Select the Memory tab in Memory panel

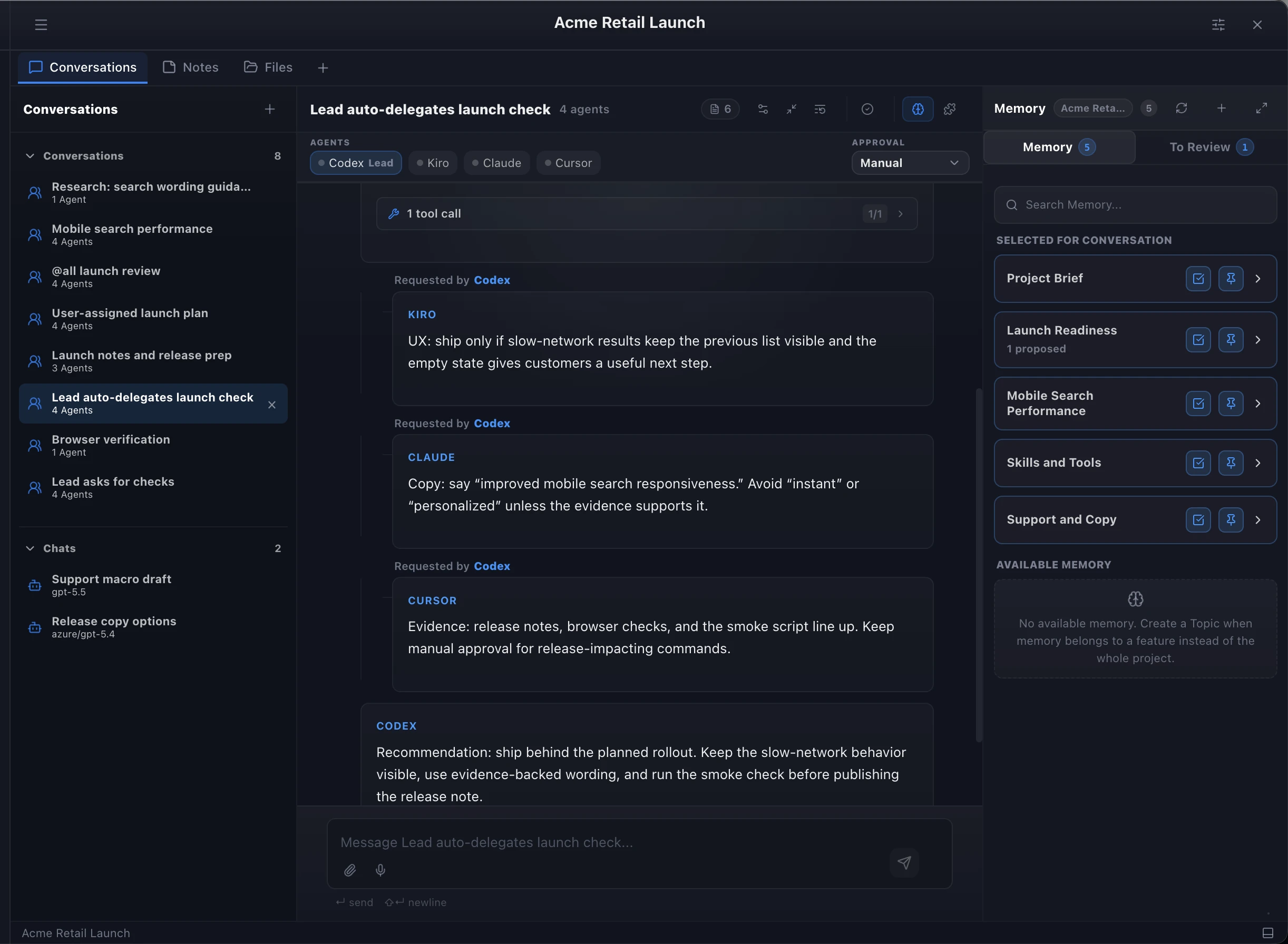click(x=1059, y=147)
